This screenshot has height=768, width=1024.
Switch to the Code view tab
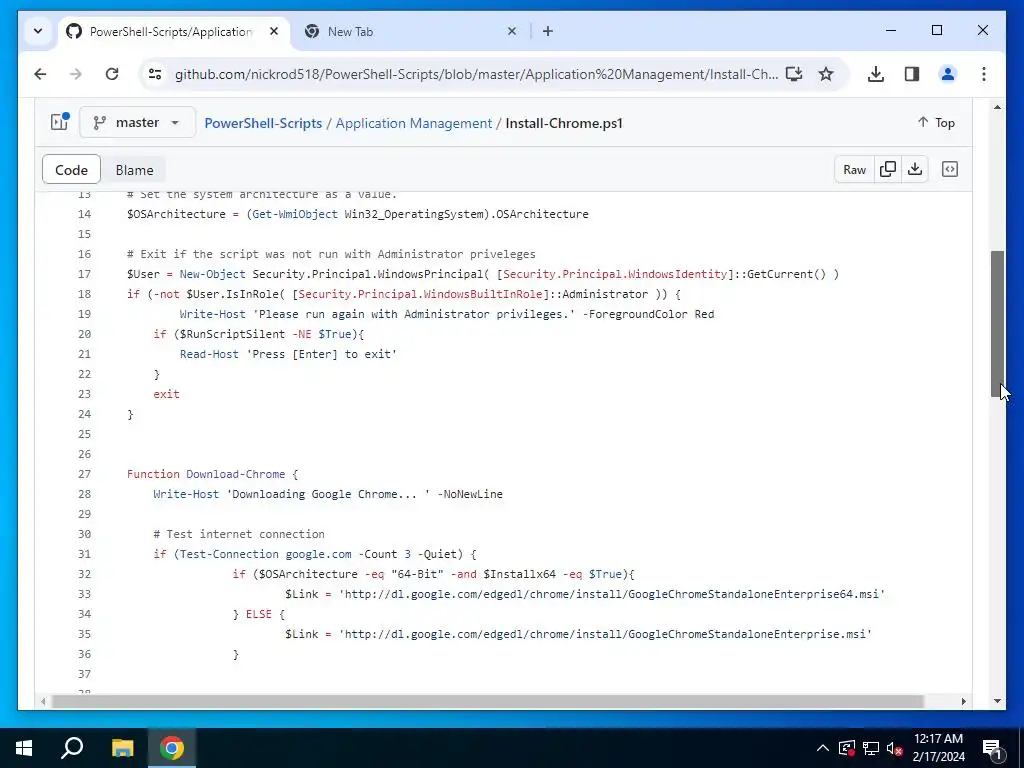click(x=71, y=170)
